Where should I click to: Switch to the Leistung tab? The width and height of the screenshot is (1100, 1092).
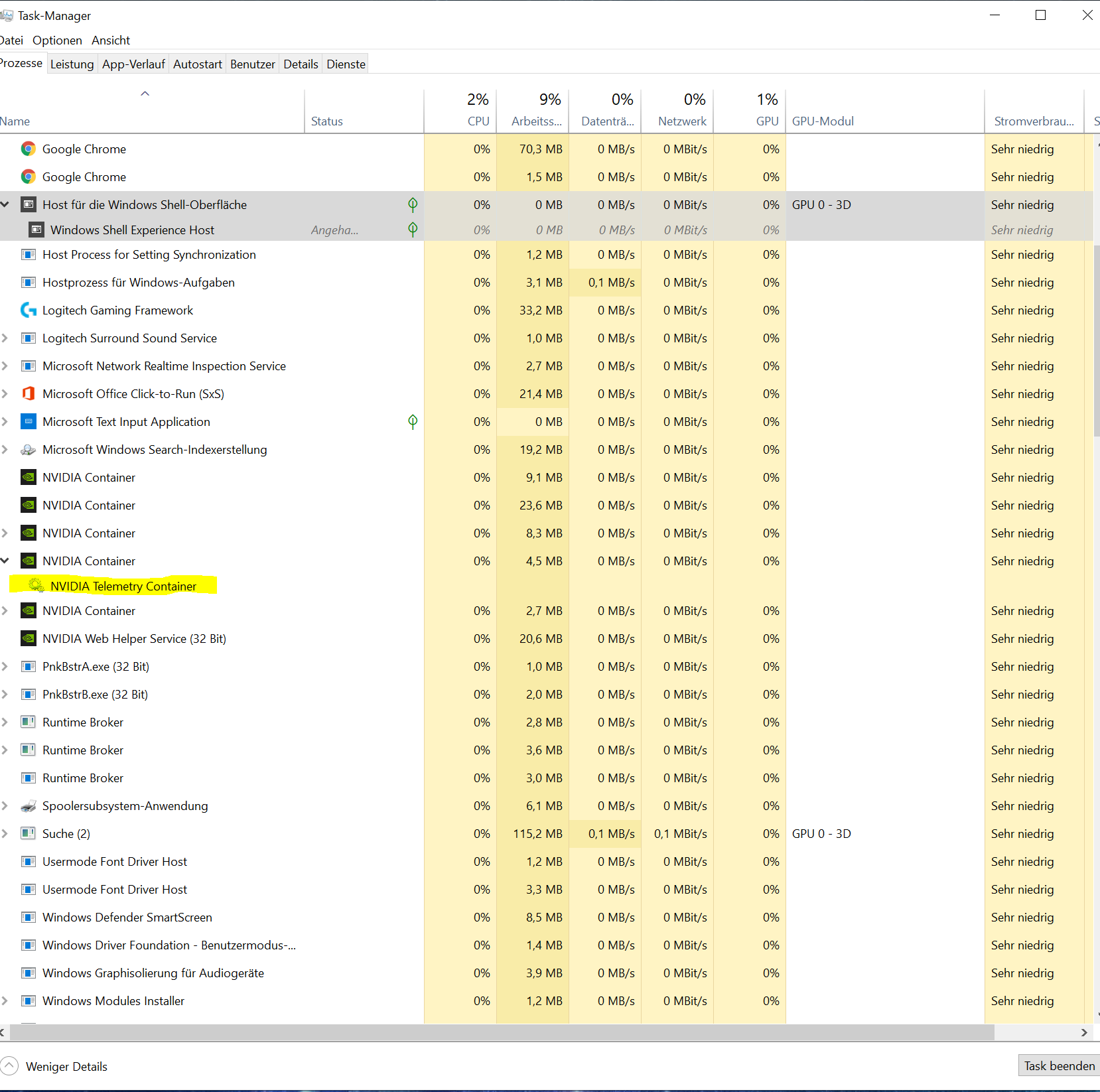click(72, 64)
